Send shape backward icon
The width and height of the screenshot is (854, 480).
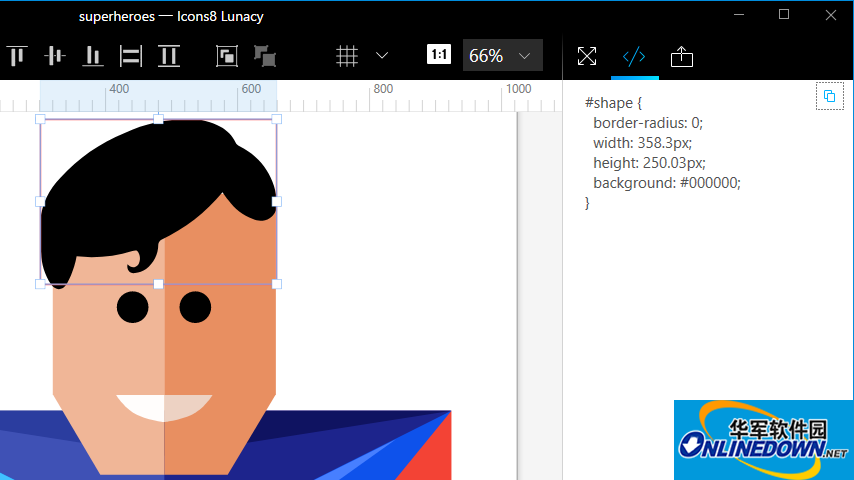point(265,56)
